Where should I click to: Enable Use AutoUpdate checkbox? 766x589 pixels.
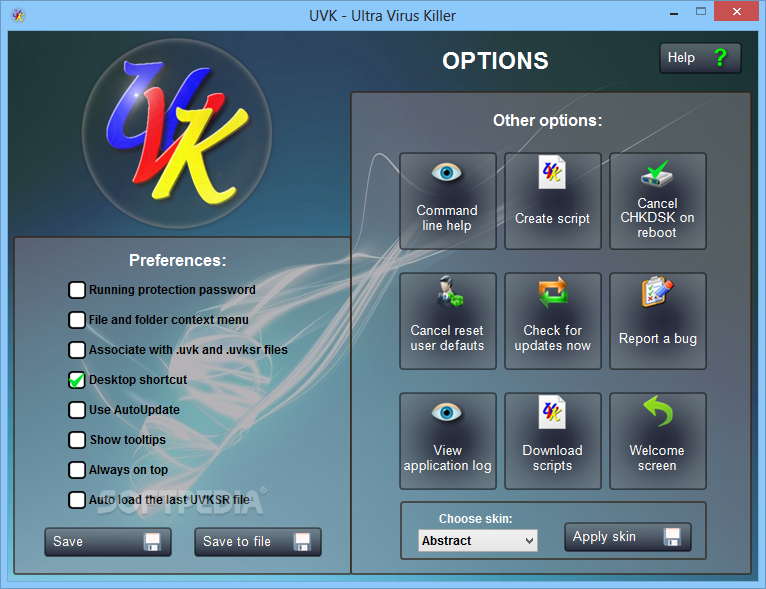click(77, 410)
